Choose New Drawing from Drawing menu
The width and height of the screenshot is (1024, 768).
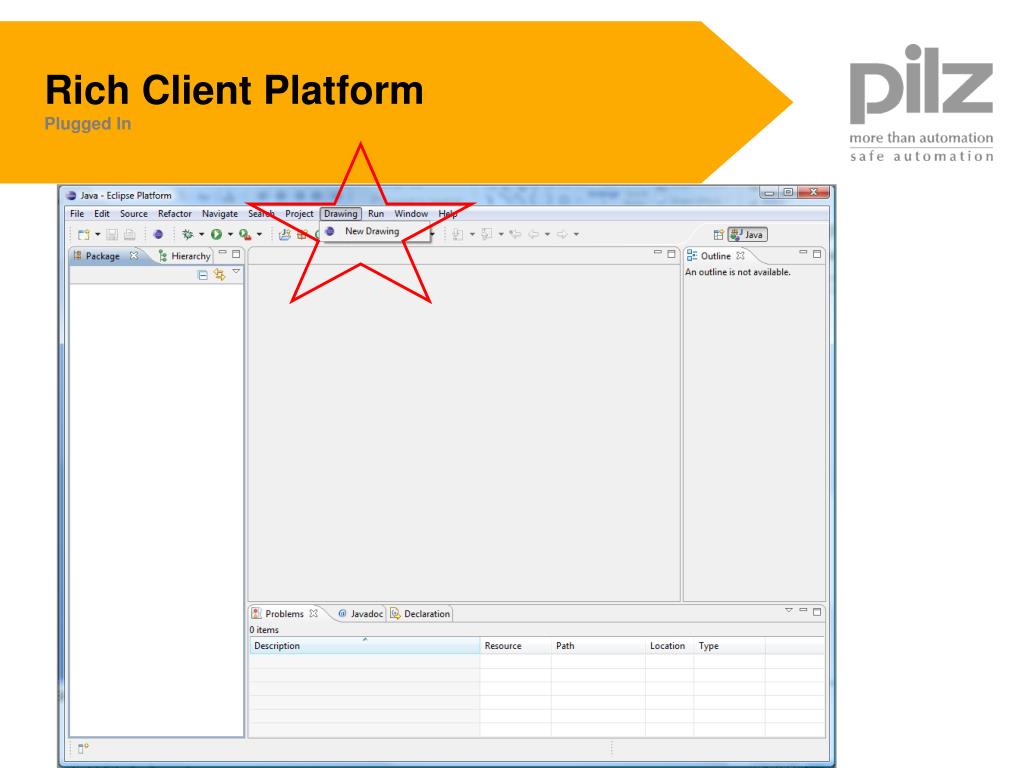[375, 231]
